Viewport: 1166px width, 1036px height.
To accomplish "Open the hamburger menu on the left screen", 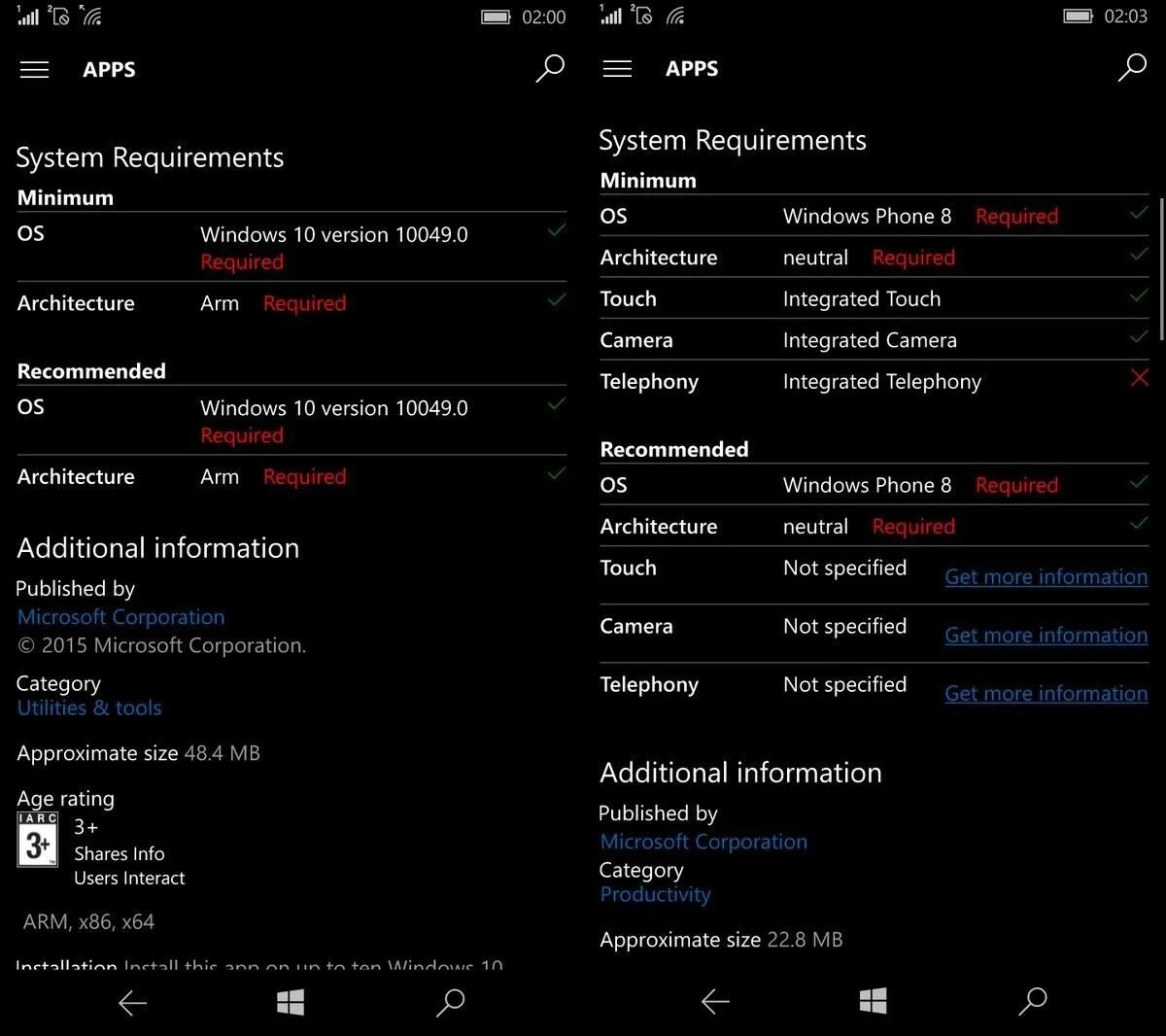I will 34,69.
